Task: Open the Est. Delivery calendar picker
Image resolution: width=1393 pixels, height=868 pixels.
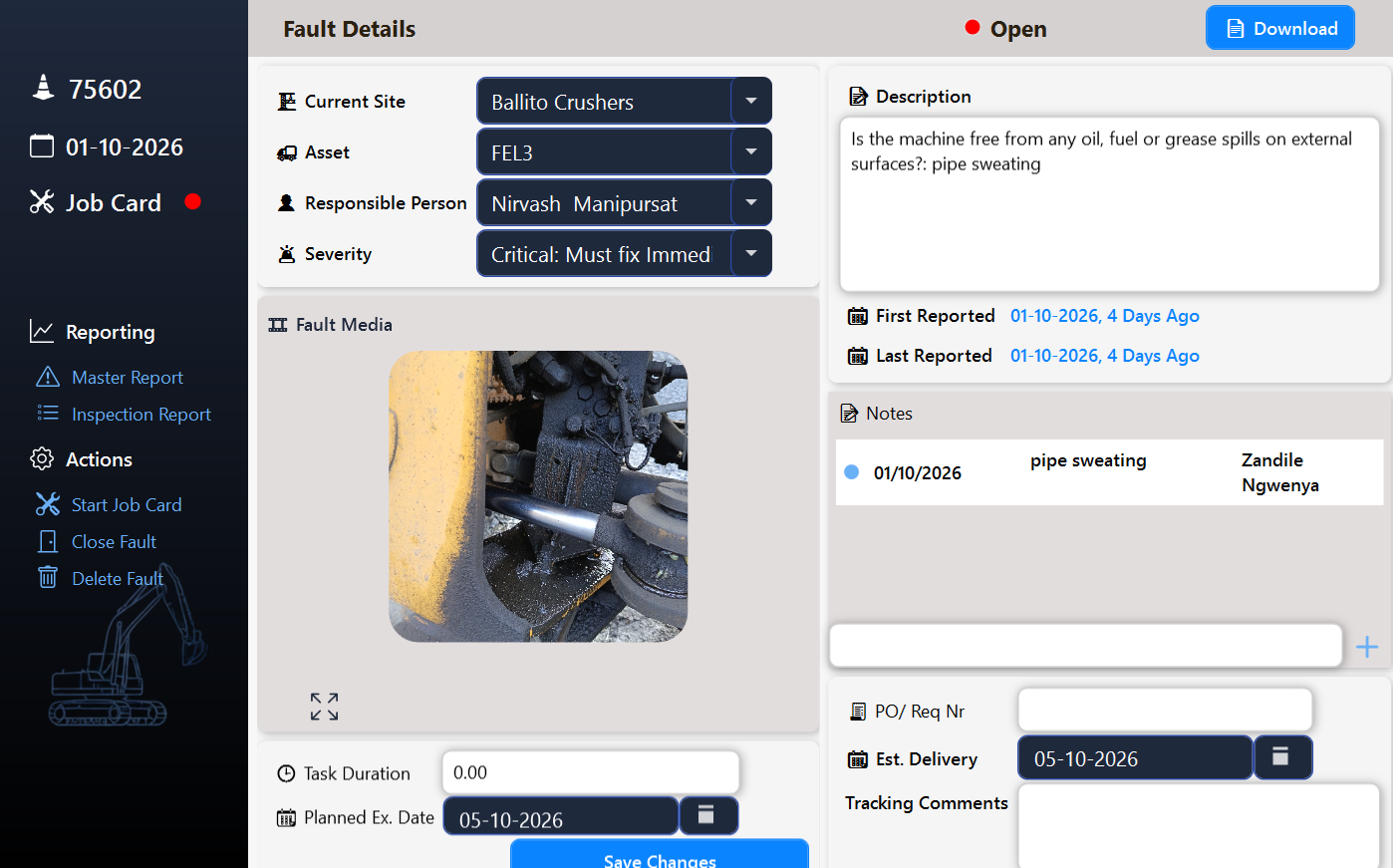Action: 1282,757
